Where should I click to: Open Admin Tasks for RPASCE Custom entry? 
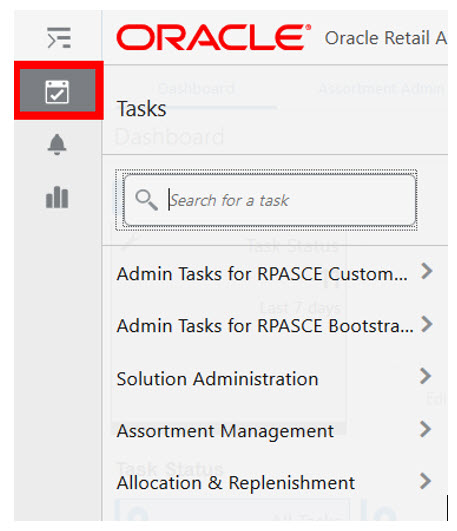(x=262, y=274)
